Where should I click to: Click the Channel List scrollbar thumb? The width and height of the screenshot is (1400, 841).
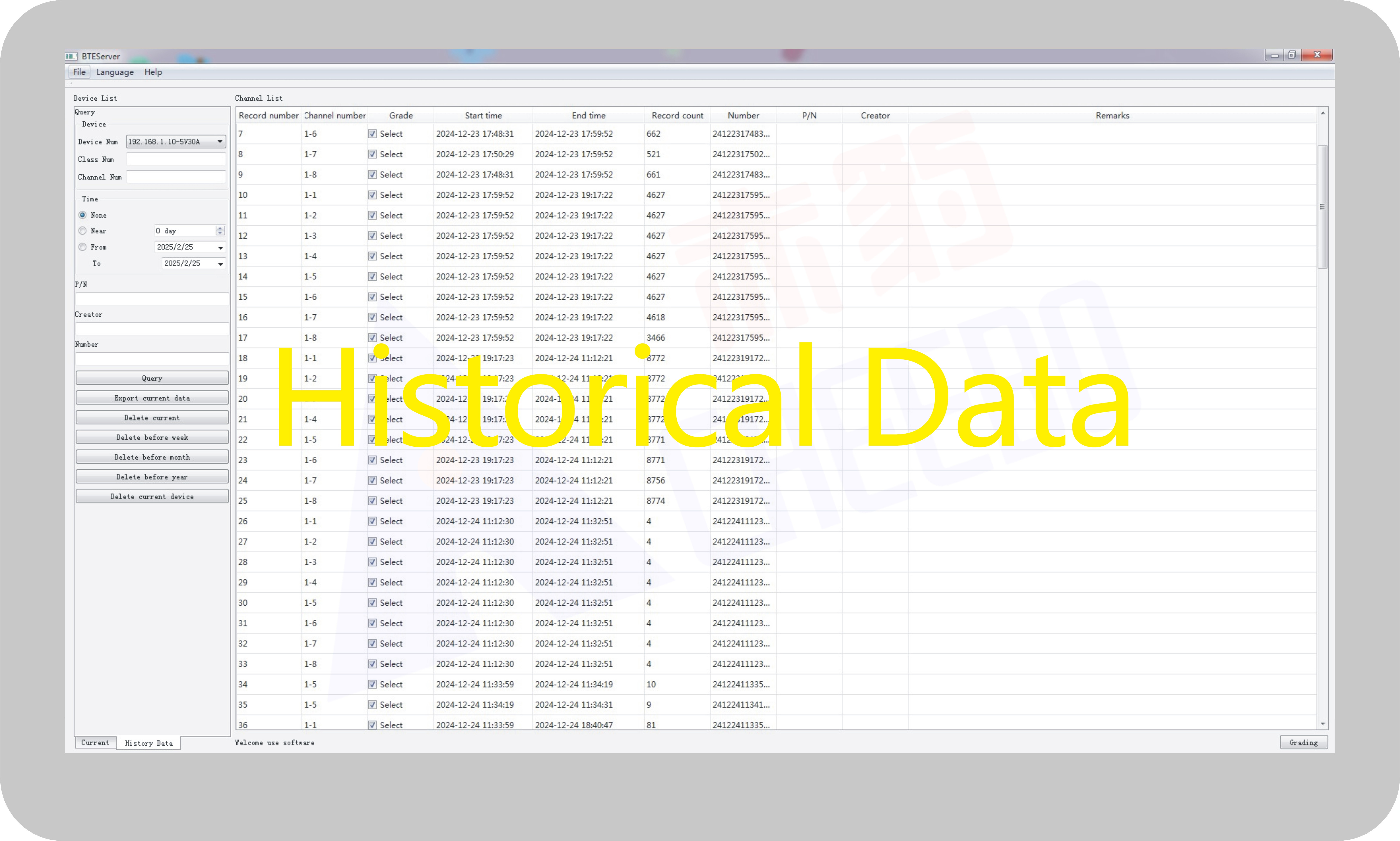(x=1322, y=207)
